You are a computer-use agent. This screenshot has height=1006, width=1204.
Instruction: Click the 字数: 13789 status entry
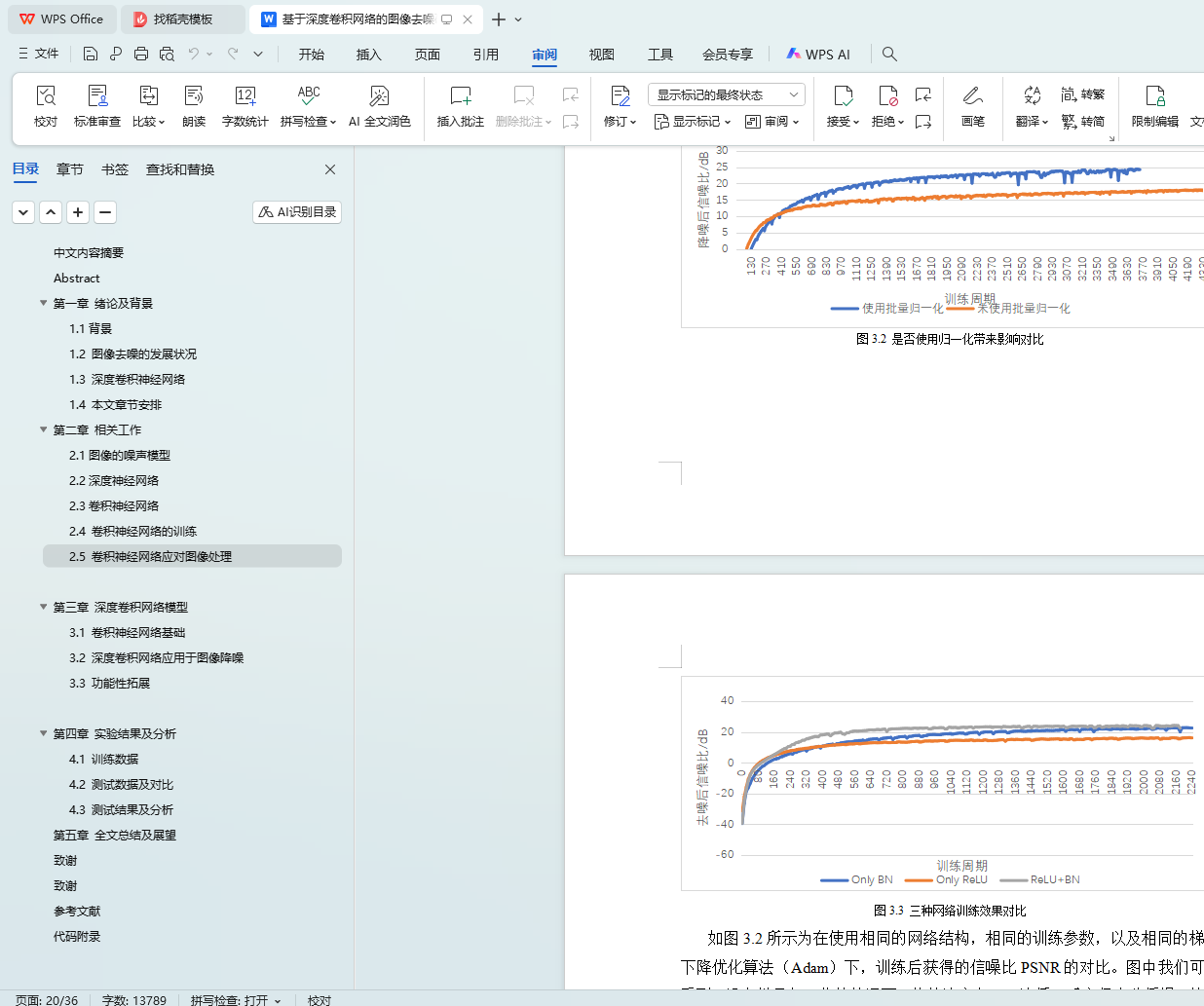coord(134,1000)
